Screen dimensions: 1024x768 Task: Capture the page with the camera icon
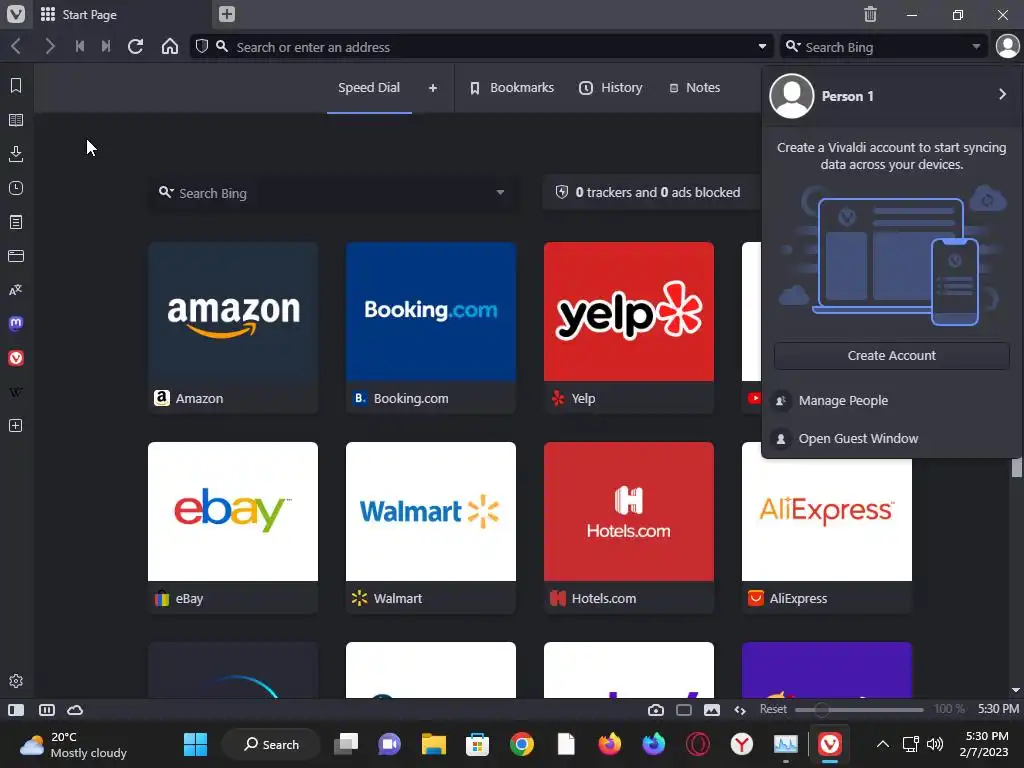tap(656, 710)
